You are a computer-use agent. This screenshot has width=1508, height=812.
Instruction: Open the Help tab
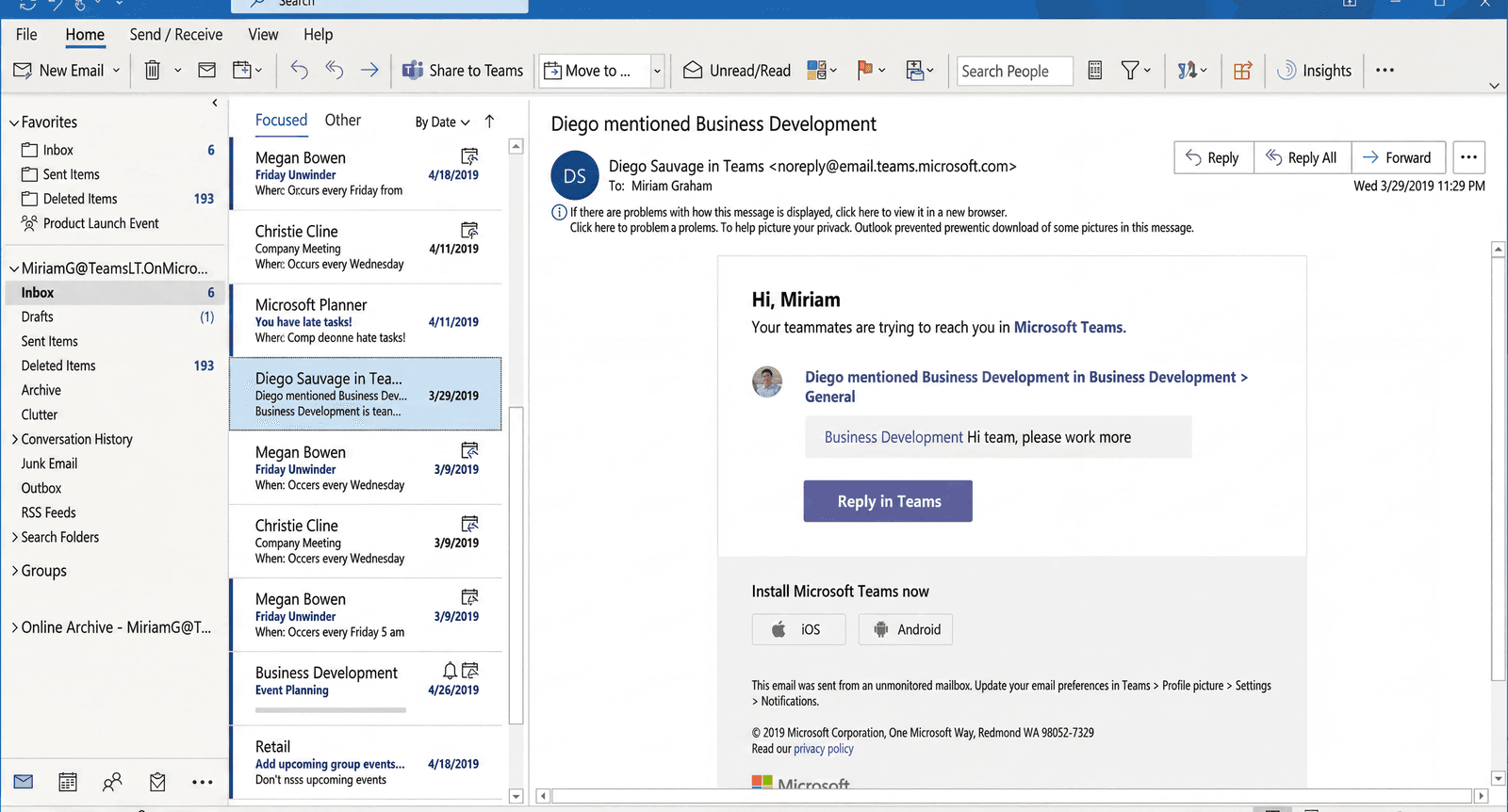[319, 35]
